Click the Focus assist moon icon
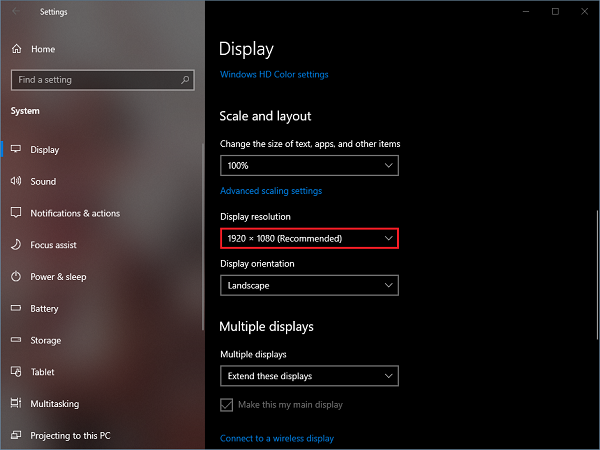600x450 pixels. tap(16, 245)
